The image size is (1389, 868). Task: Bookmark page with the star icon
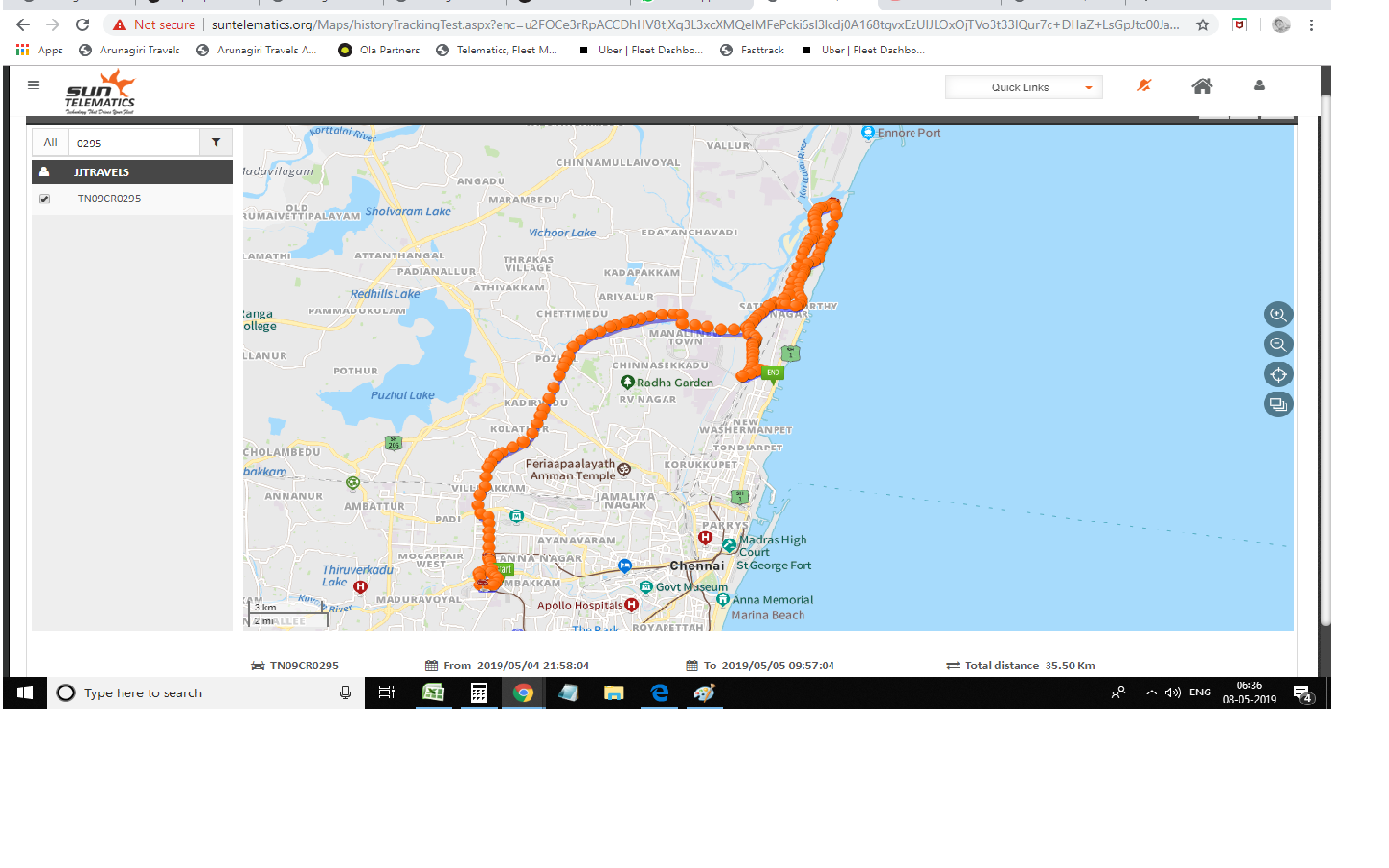(x=1203, y=25)
